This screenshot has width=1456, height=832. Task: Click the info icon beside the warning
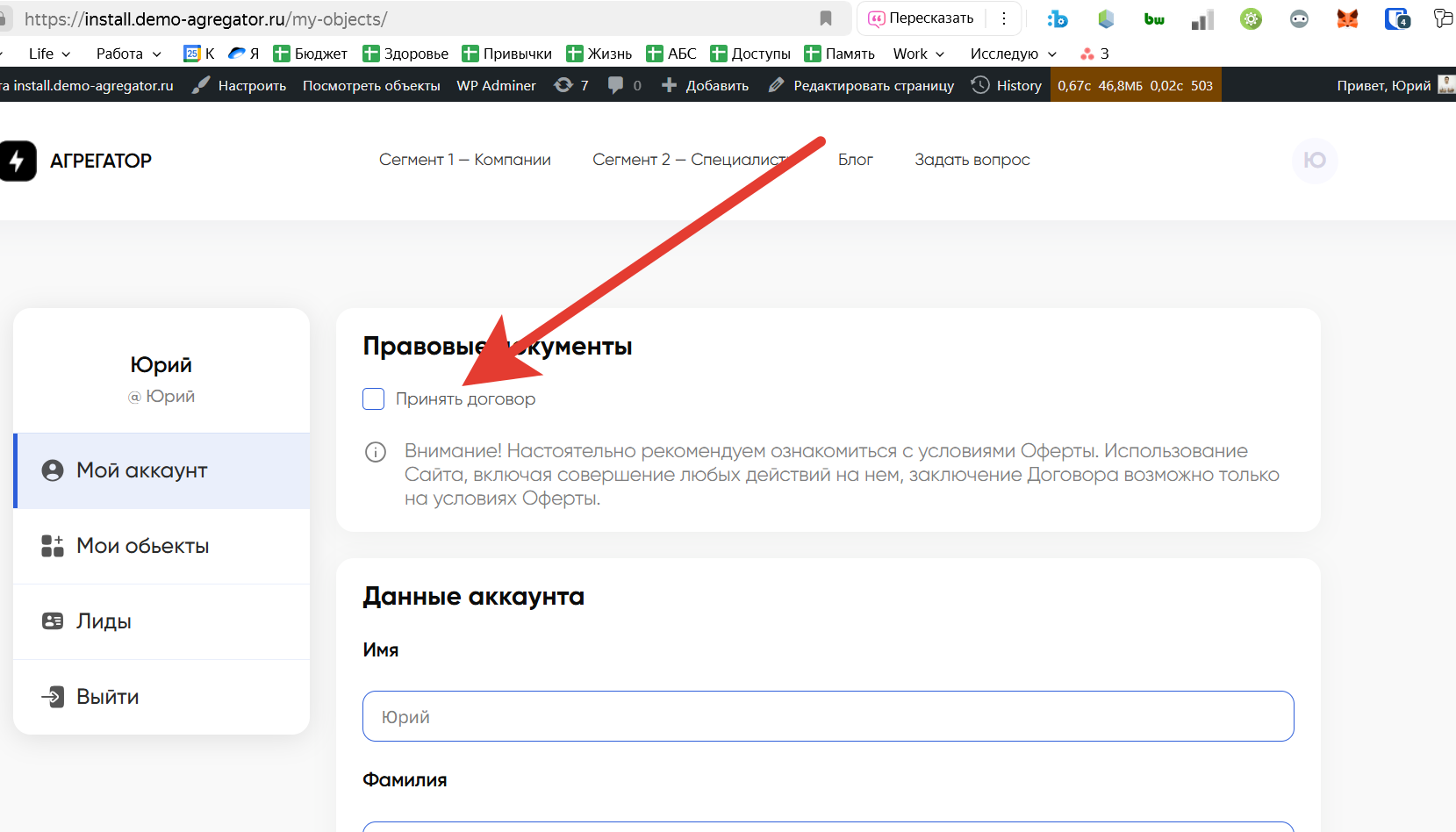pos(376,452)
